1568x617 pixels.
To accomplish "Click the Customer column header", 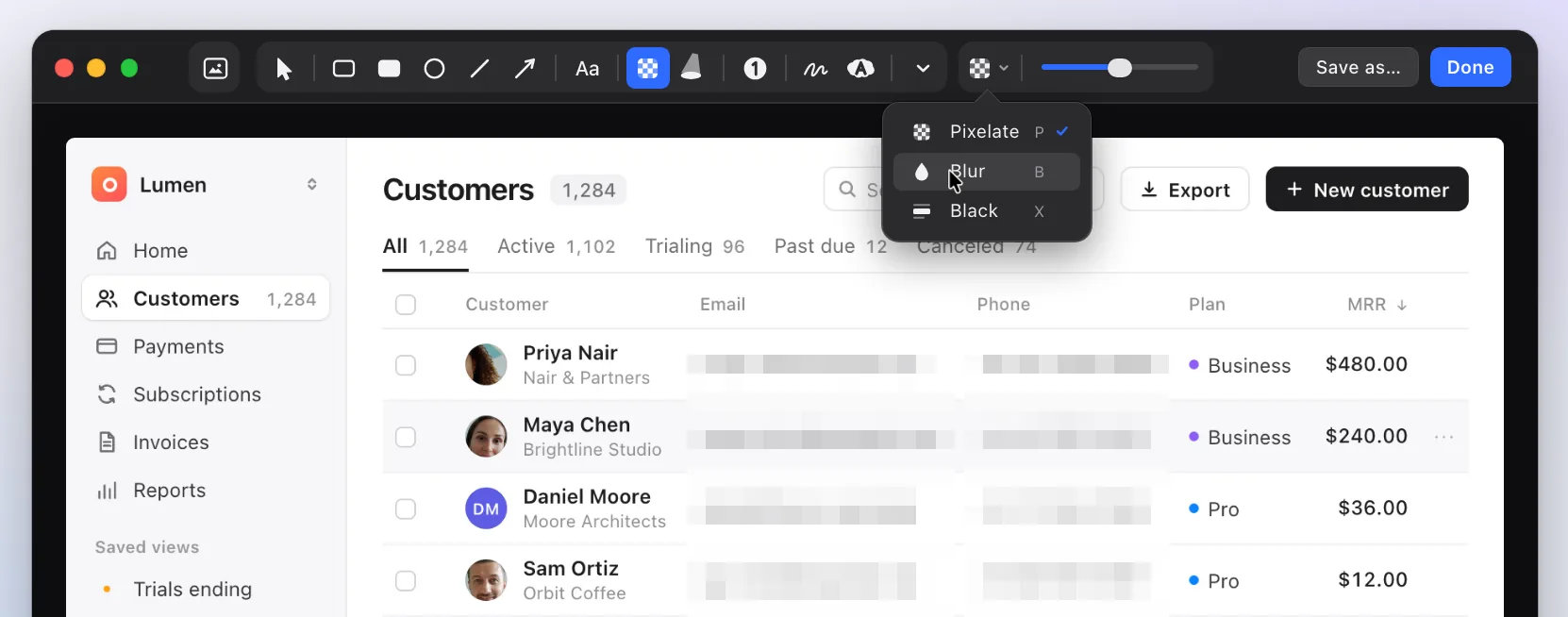I will click(507, 305).
